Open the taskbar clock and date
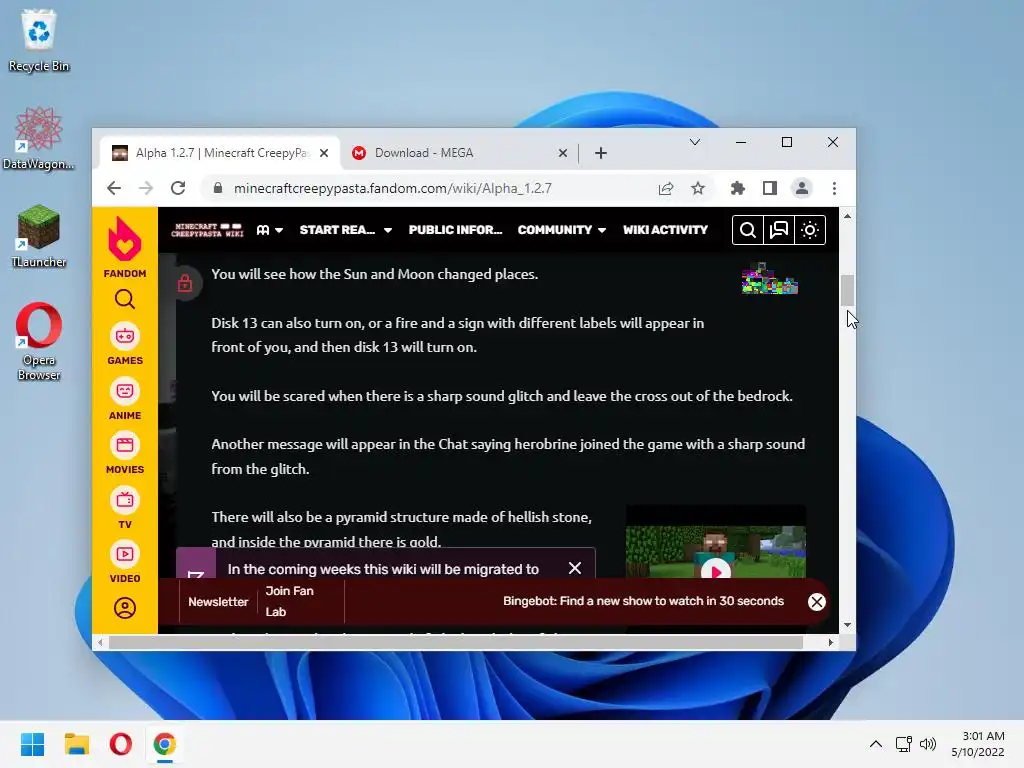The image size is (1024, 768). pos(978,744)
